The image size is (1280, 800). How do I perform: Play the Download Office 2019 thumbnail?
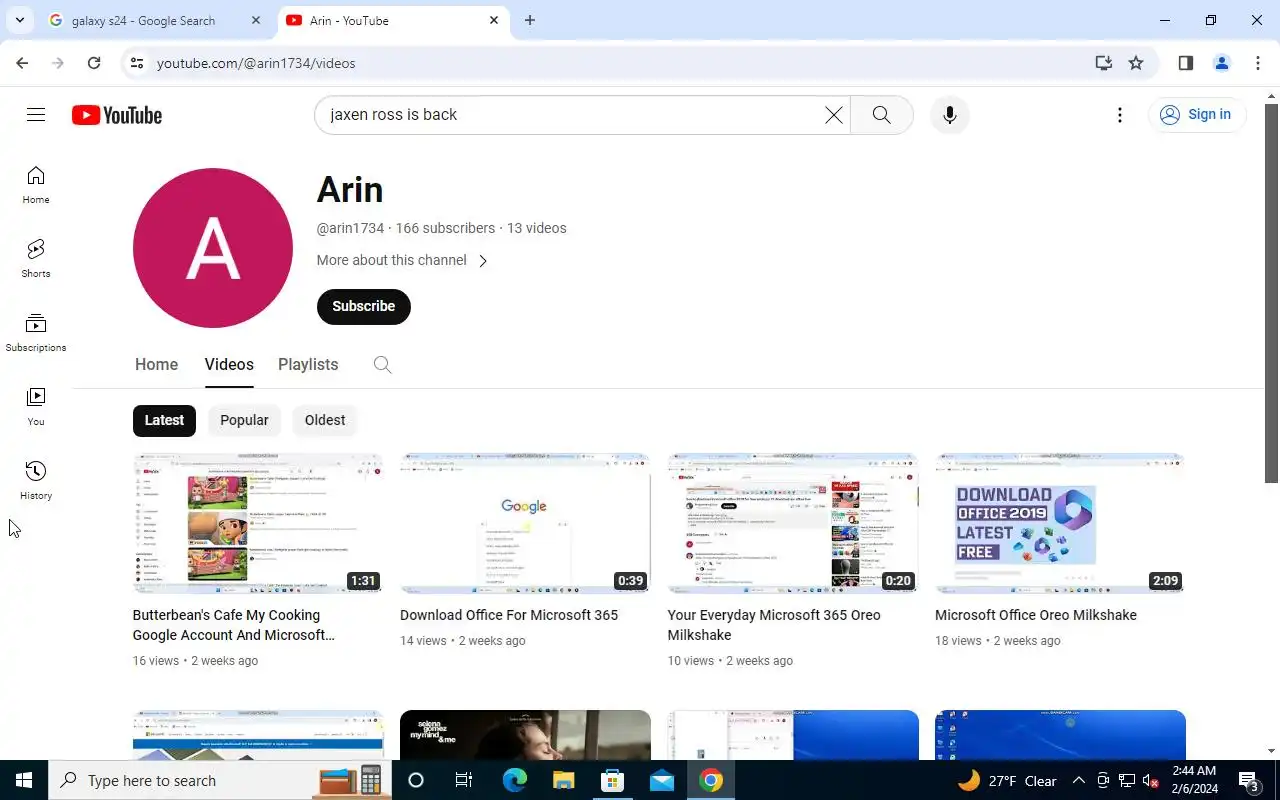click(x=1060, y=523)
